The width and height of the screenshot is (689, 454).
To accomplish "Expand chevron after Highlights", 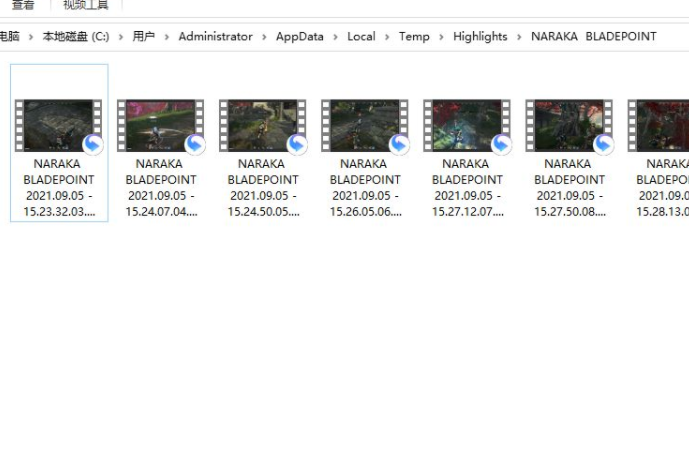I will coord(519,37).
